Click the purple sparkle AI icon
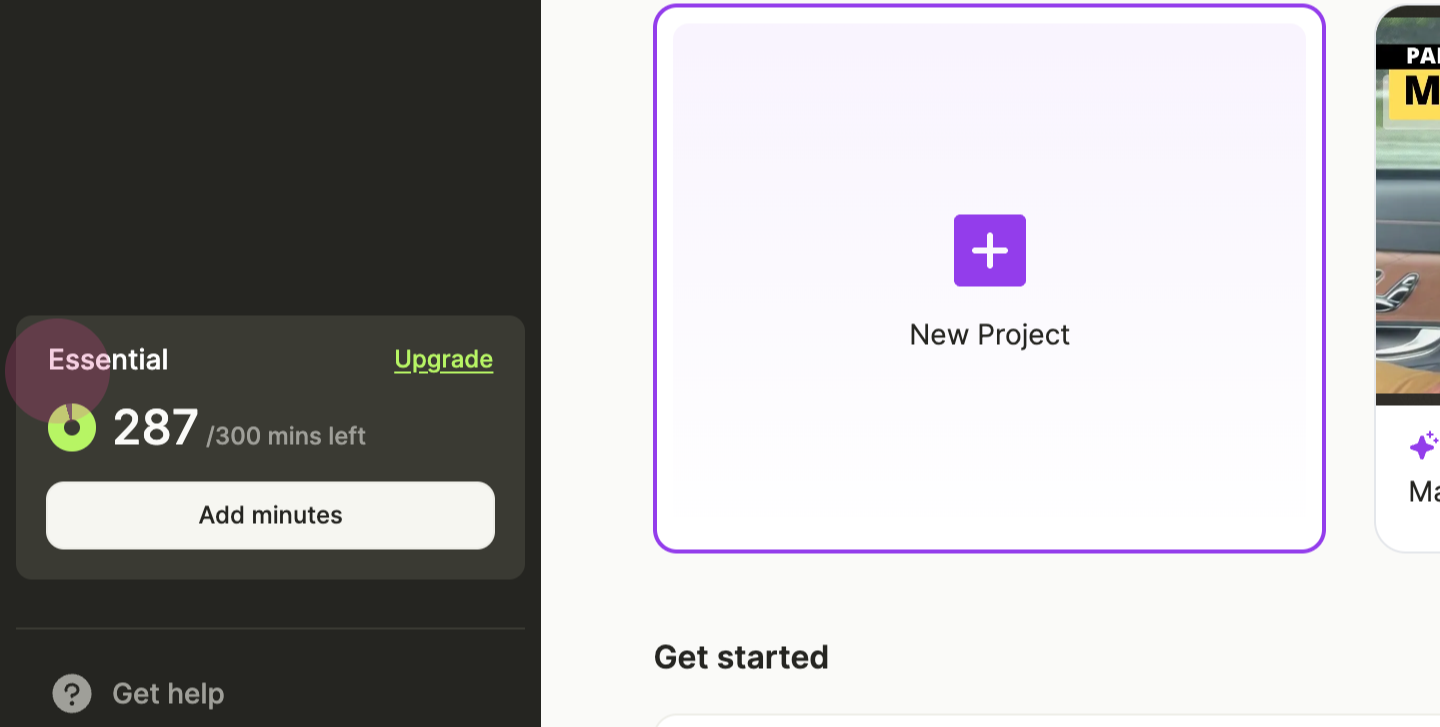The width and height of the screenshot is (1440, 727). pos(1424,445)
